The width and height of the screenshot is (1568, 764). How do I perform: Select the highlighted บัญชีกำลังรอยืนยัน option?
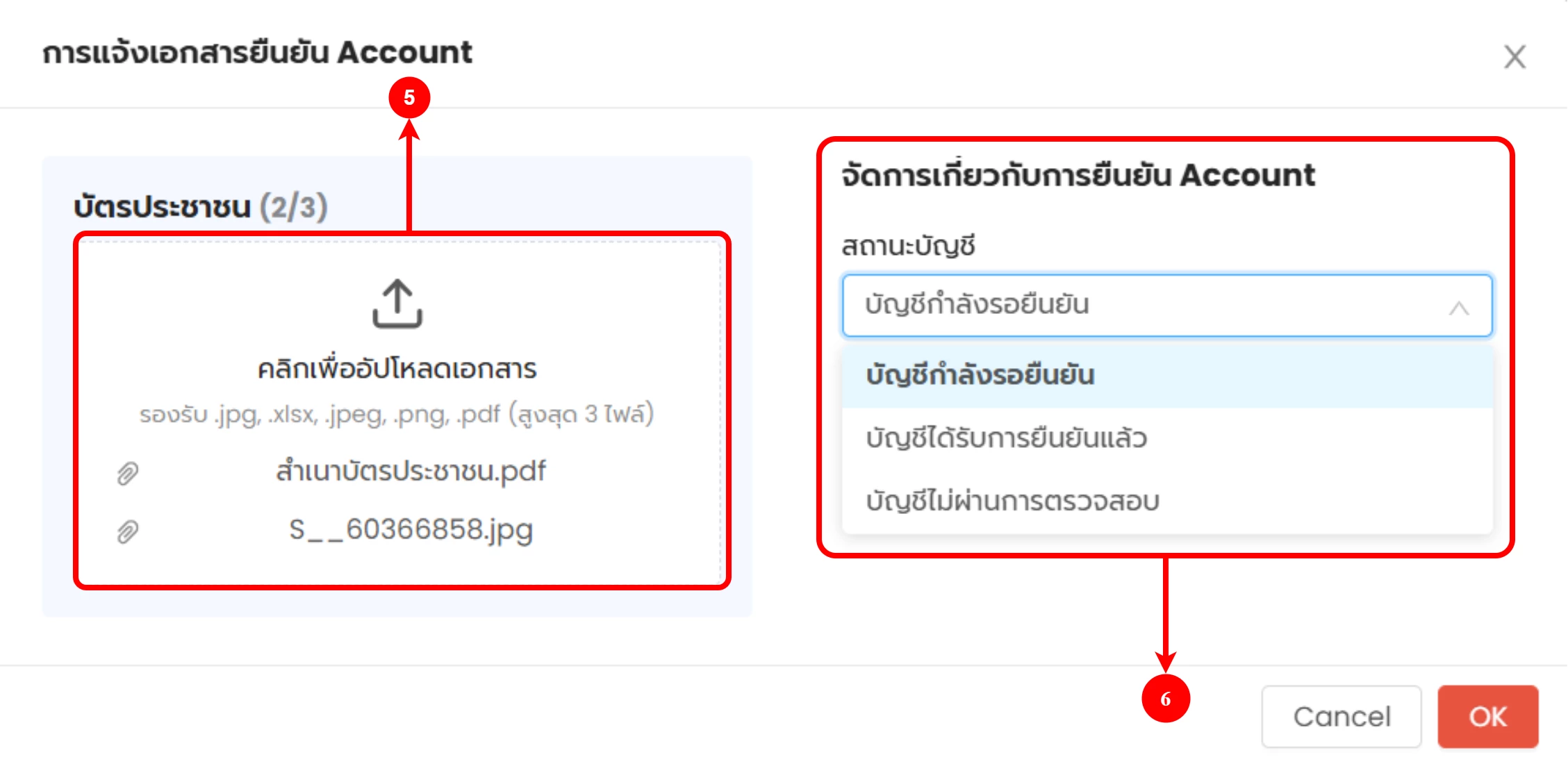(x=980, y=376)
